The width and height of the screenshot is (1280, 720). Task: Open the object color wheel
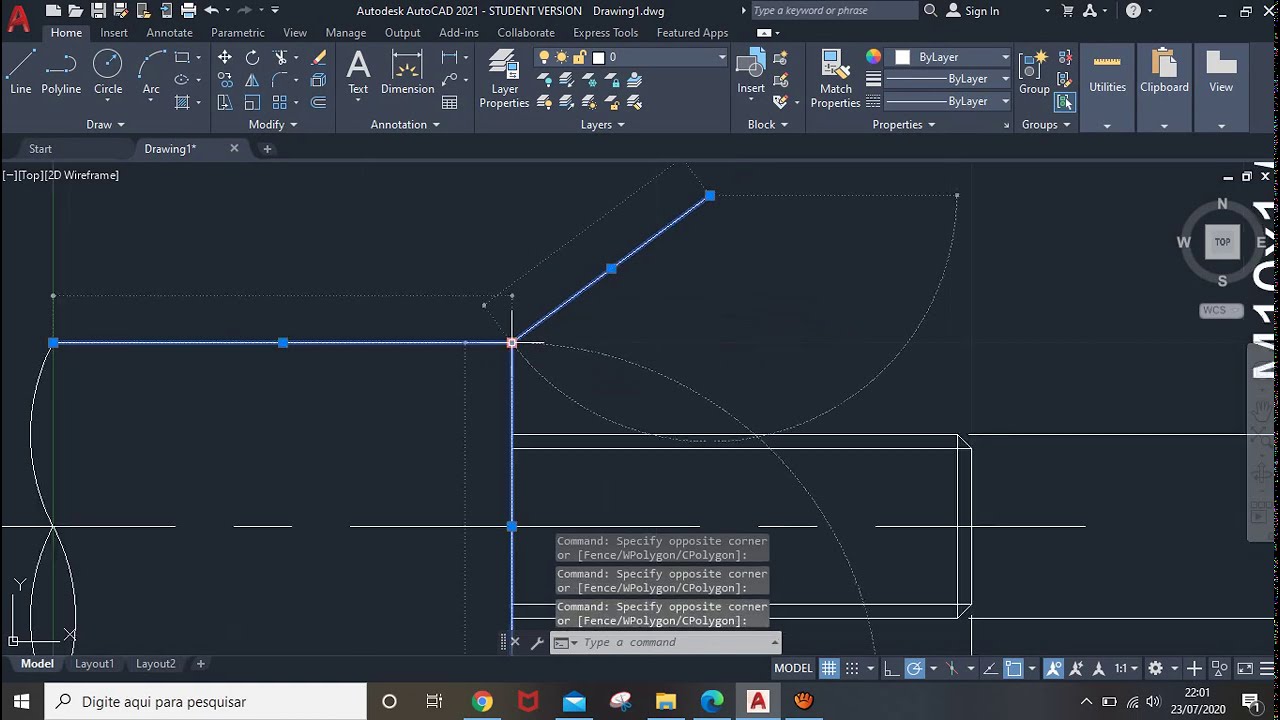point(873,57)
